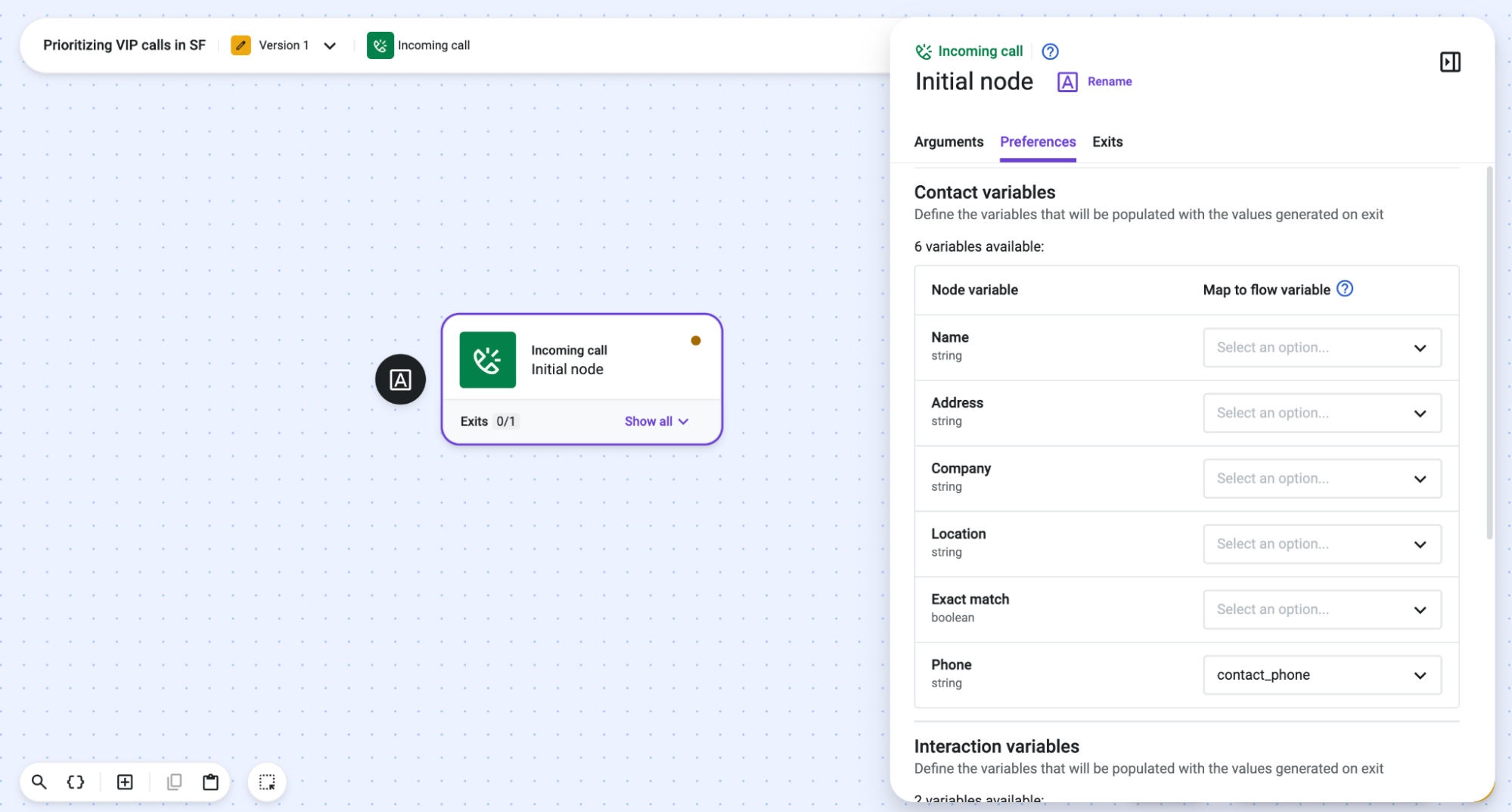1512x812 pixels.
Task: Click the black circular A start badge
Action: (x=400, y=380)
